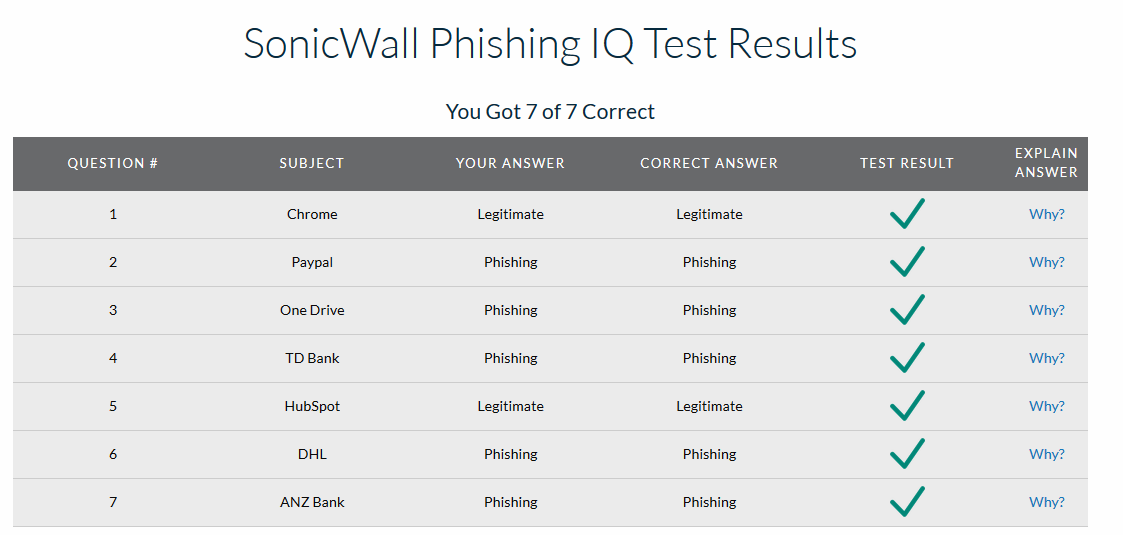1123x535 pixels.
Task: Open Why? for the TD Bank question
Action: (1046, 358)
